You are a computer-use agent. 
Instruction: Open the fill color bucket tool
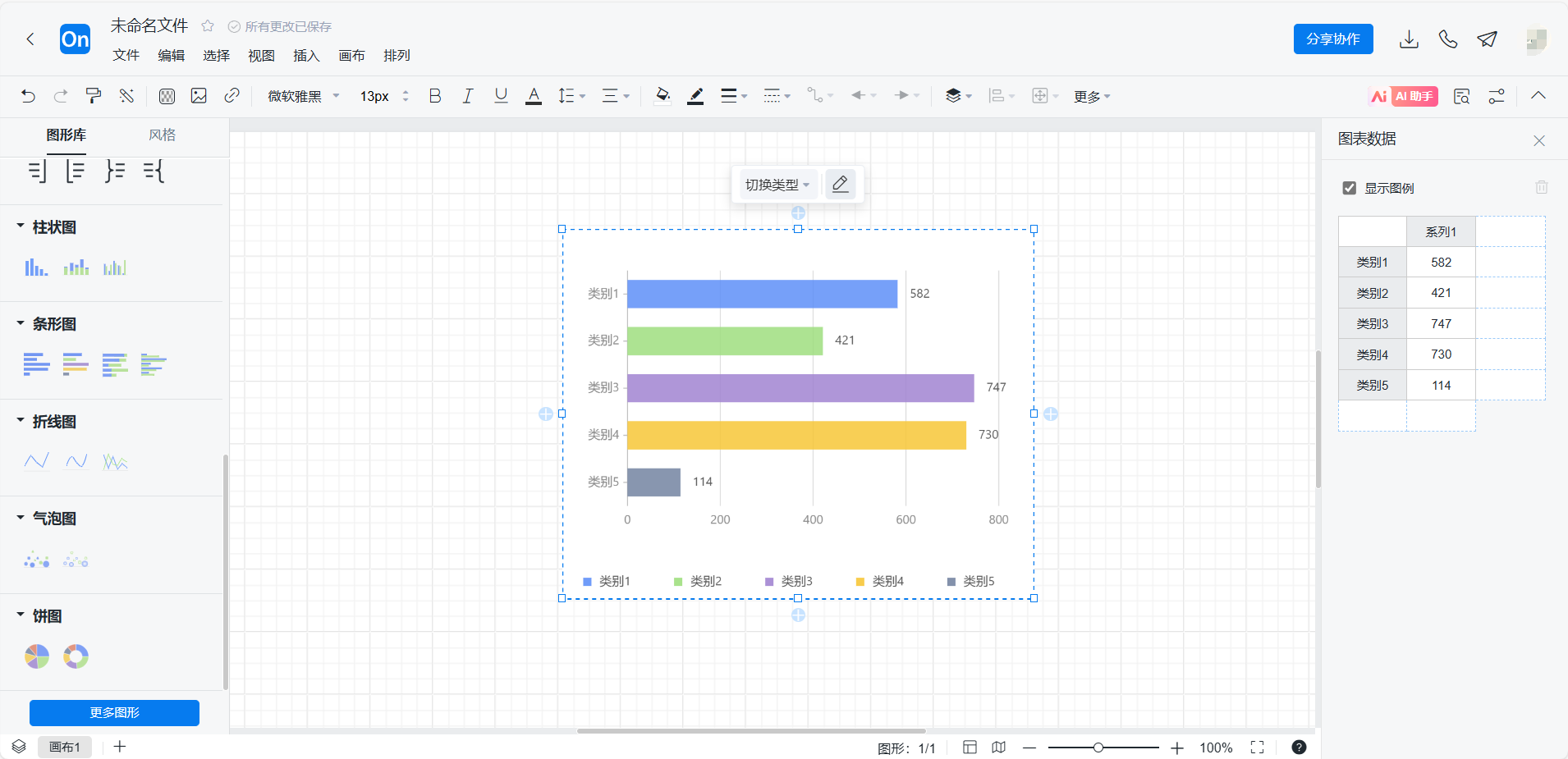(663, 96)
